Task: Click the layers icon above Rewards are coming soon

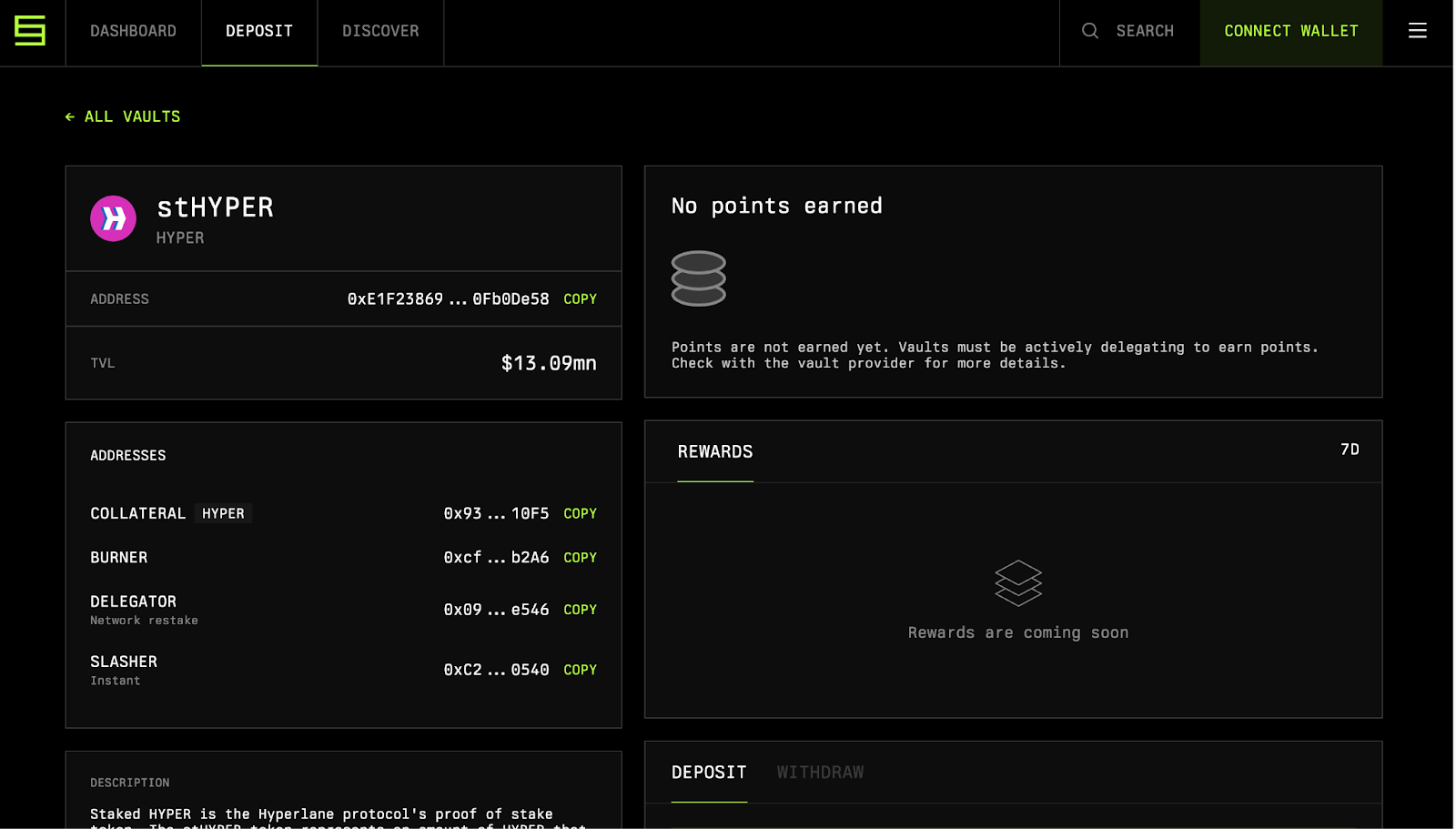Action: 1017,582
